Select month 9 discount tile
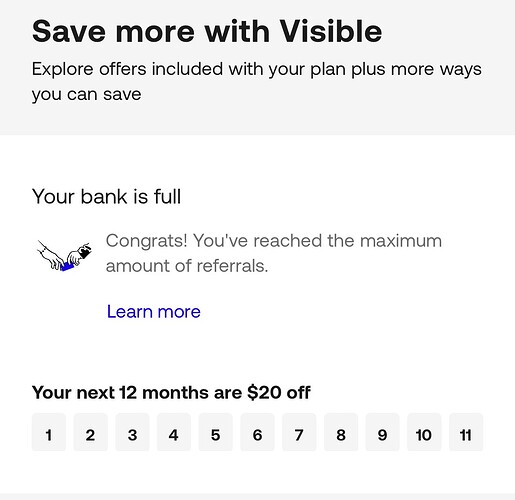This screenshot has width=515, height=500. pos(383,432)
